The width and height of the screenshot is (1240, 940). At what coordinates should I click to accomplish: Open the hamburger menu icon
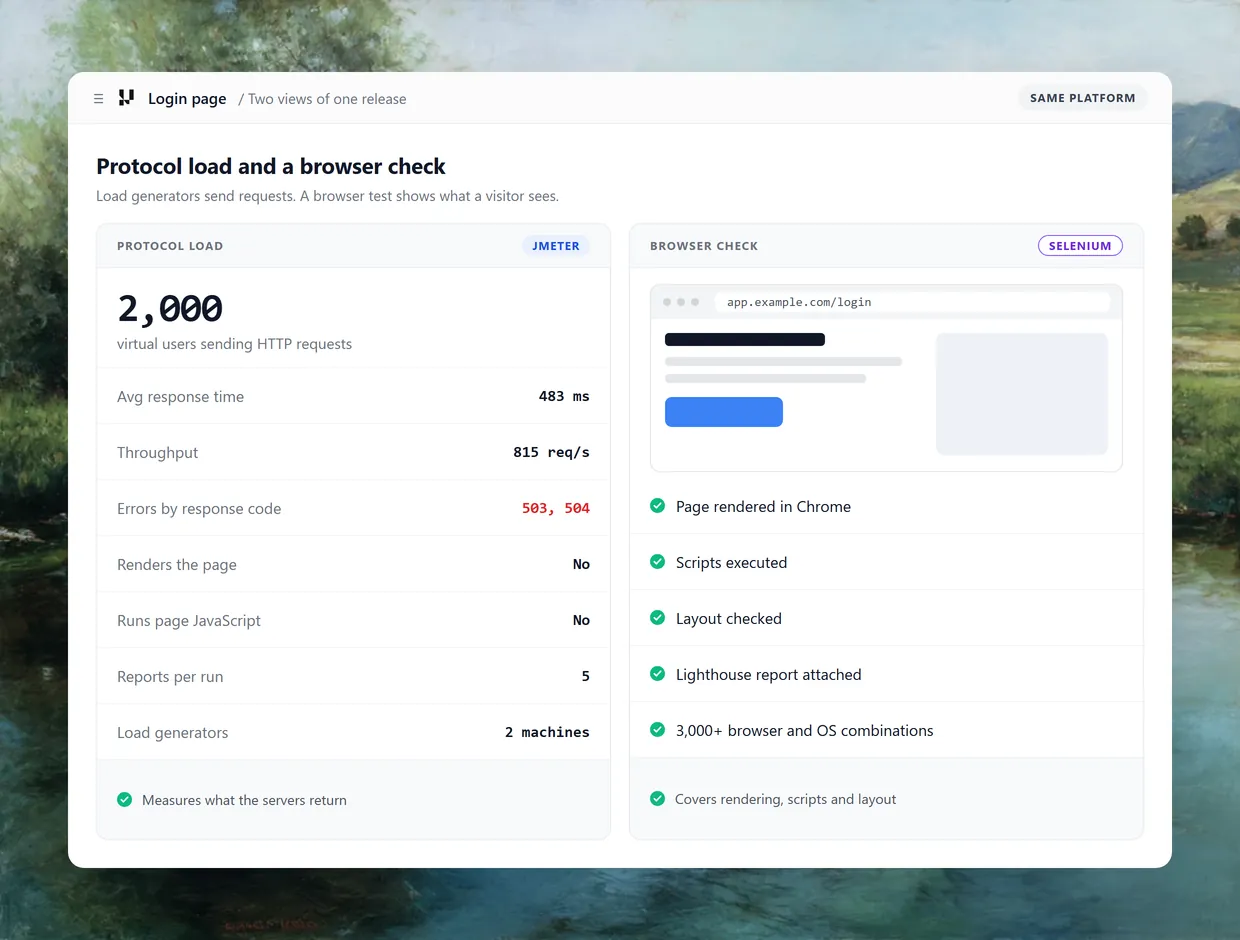click(98, 99)
